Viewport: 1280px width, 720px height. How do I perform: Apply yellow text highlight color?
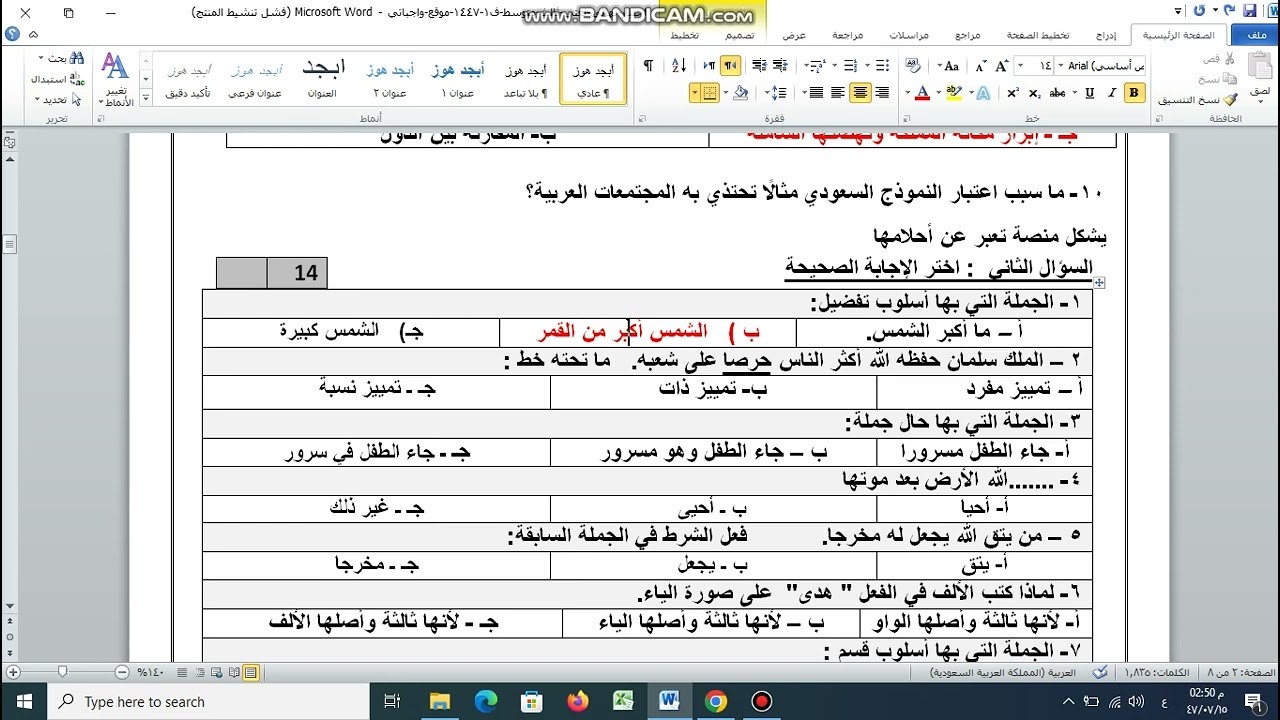click(953, 93)
